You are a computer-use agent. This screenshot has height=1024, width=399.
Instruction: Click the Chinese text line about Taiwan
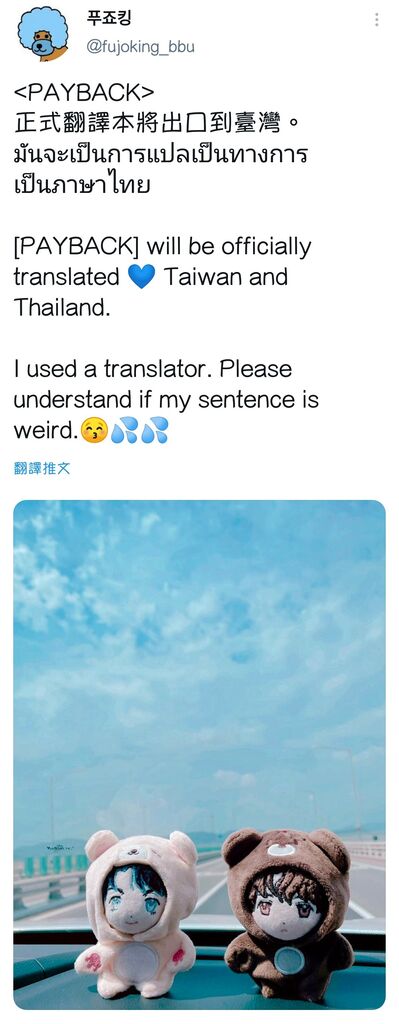pos(157,123)
